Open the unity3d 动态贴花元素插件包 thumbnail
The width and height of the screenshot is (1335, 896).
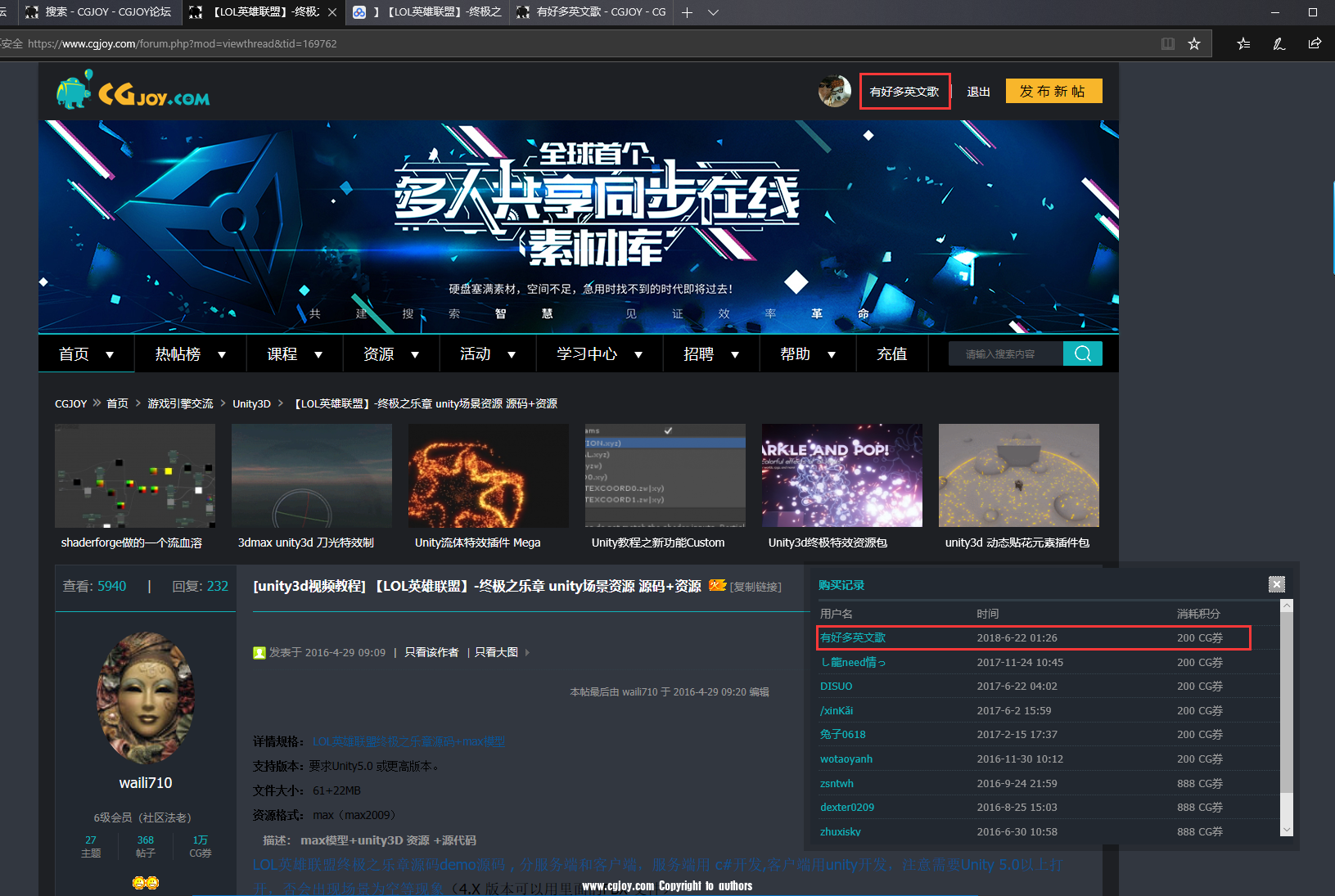[x=1019, y=475]
